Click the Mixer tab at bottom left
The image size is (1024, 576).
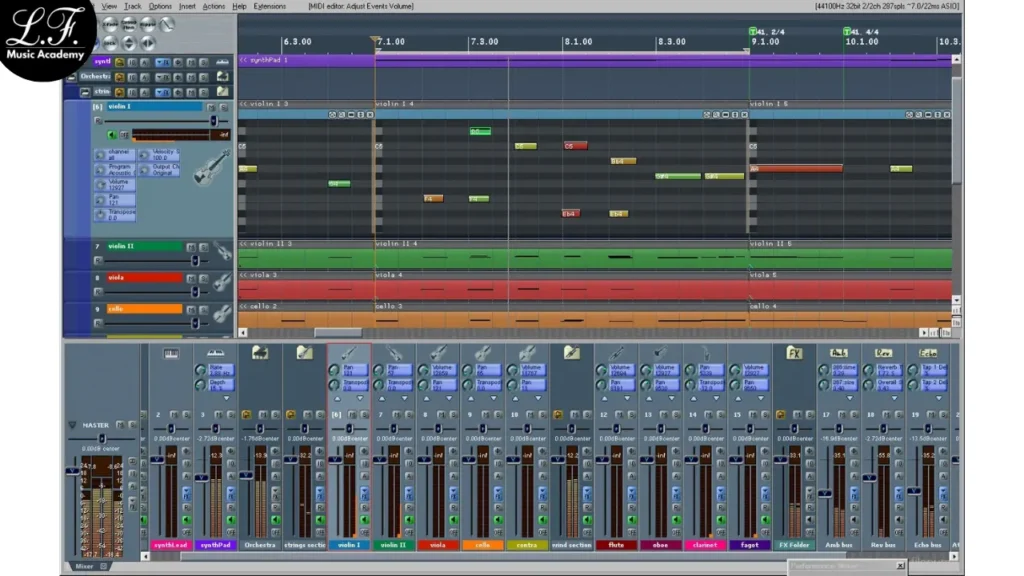(86, 566)
